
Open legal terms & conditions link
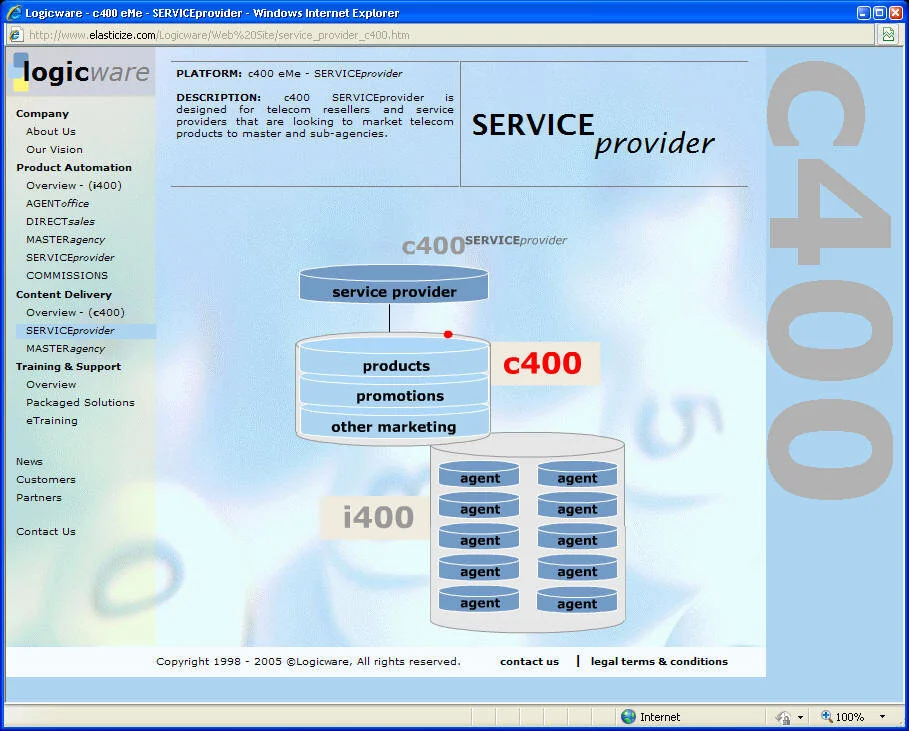(659, 661)
